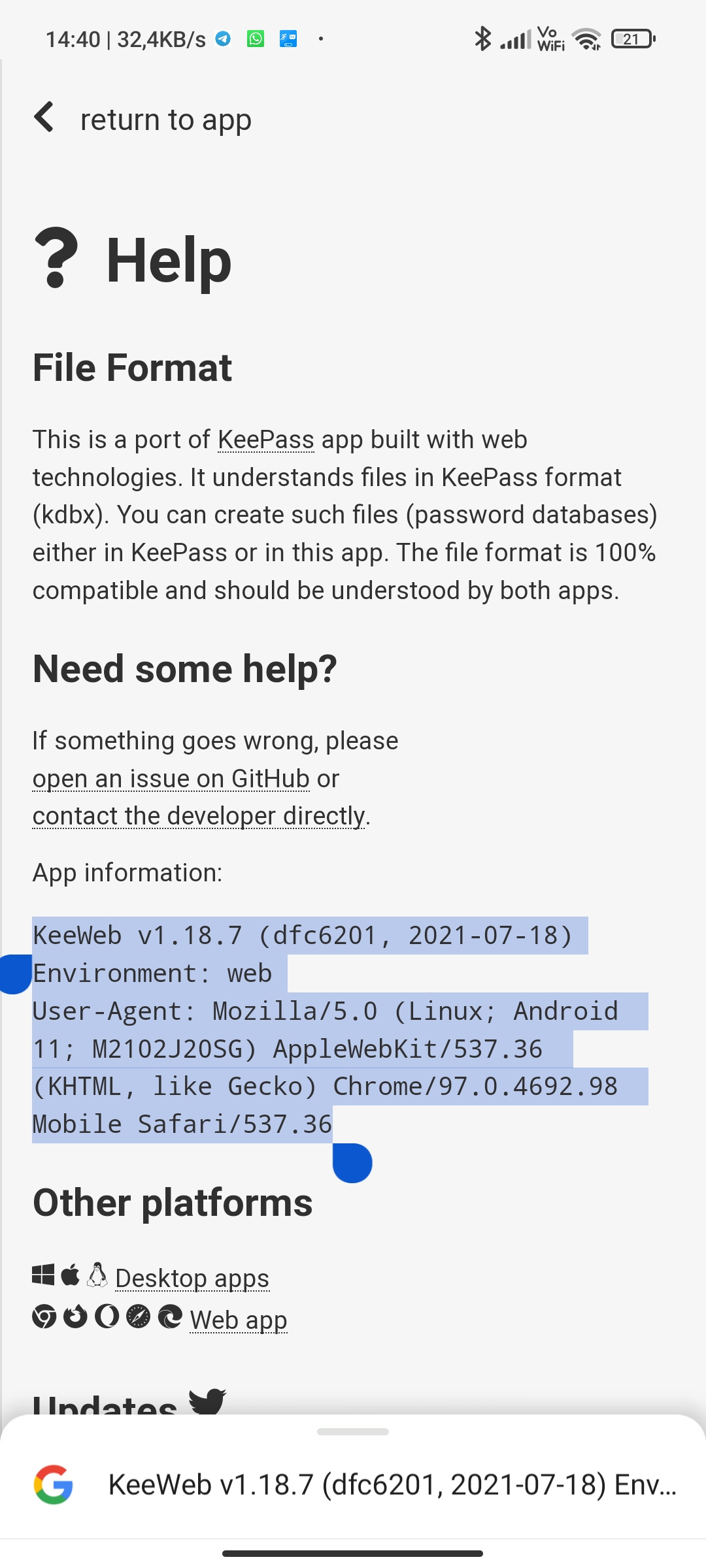Tap the KeeWeb search suggestion at the bottom
Image resolution: width=706 pixels, height=1568 pixels.
coord(392,1480)
